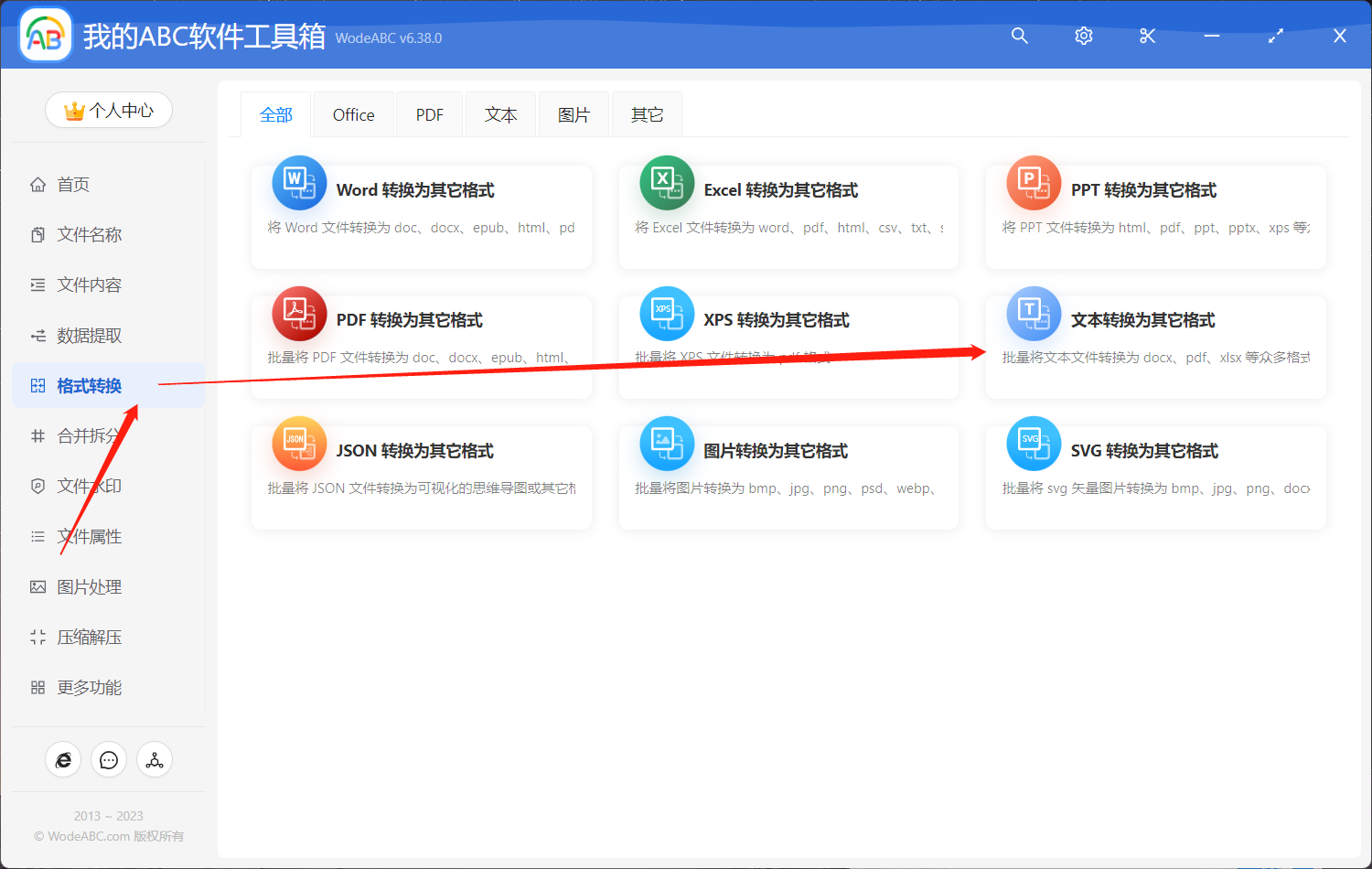Open the JSON 转换为其它格式 tool card

coord(422,477)
